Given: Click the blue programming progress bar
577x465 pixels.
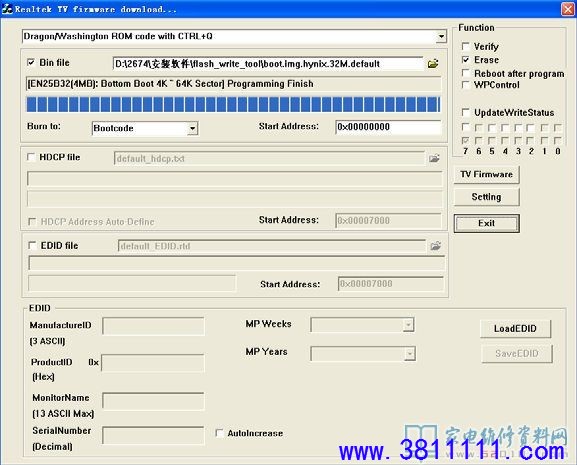Looking at the screenshot, I should coord(233,104).
